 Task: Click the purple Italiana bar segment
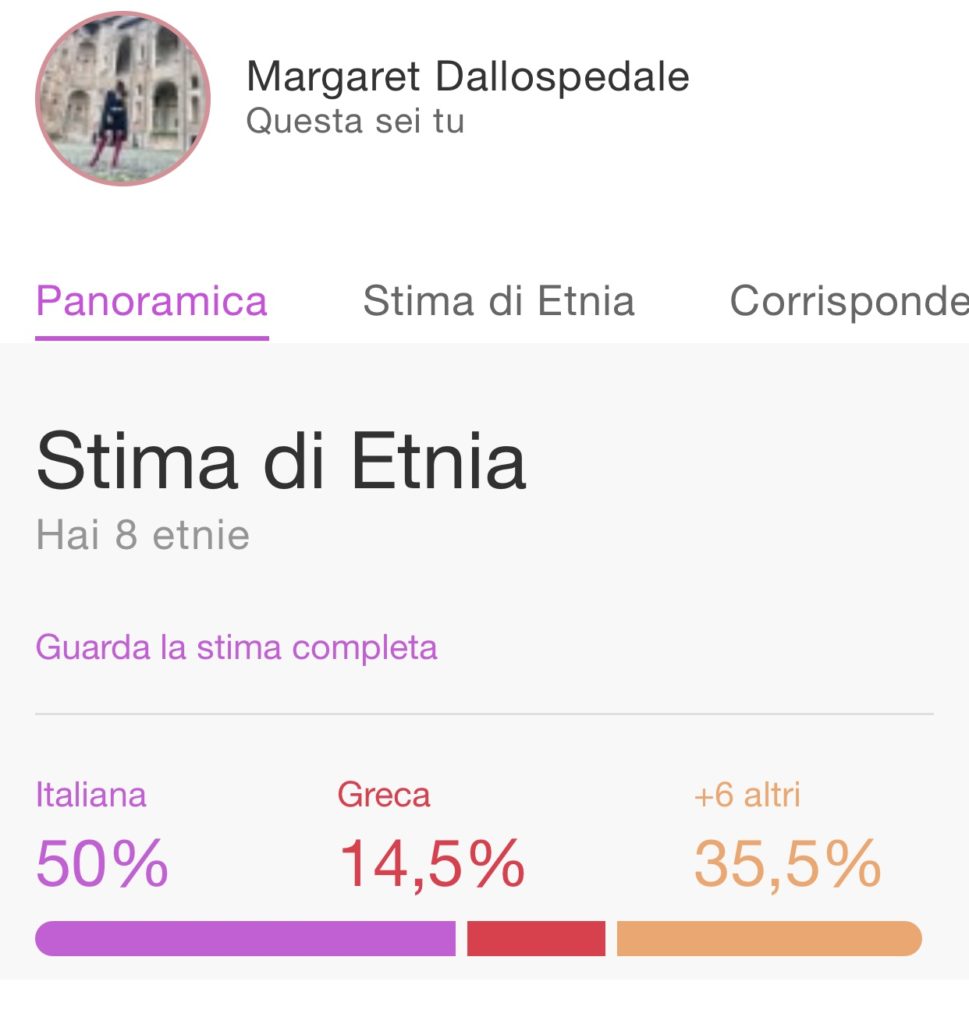tap(246, 938)
